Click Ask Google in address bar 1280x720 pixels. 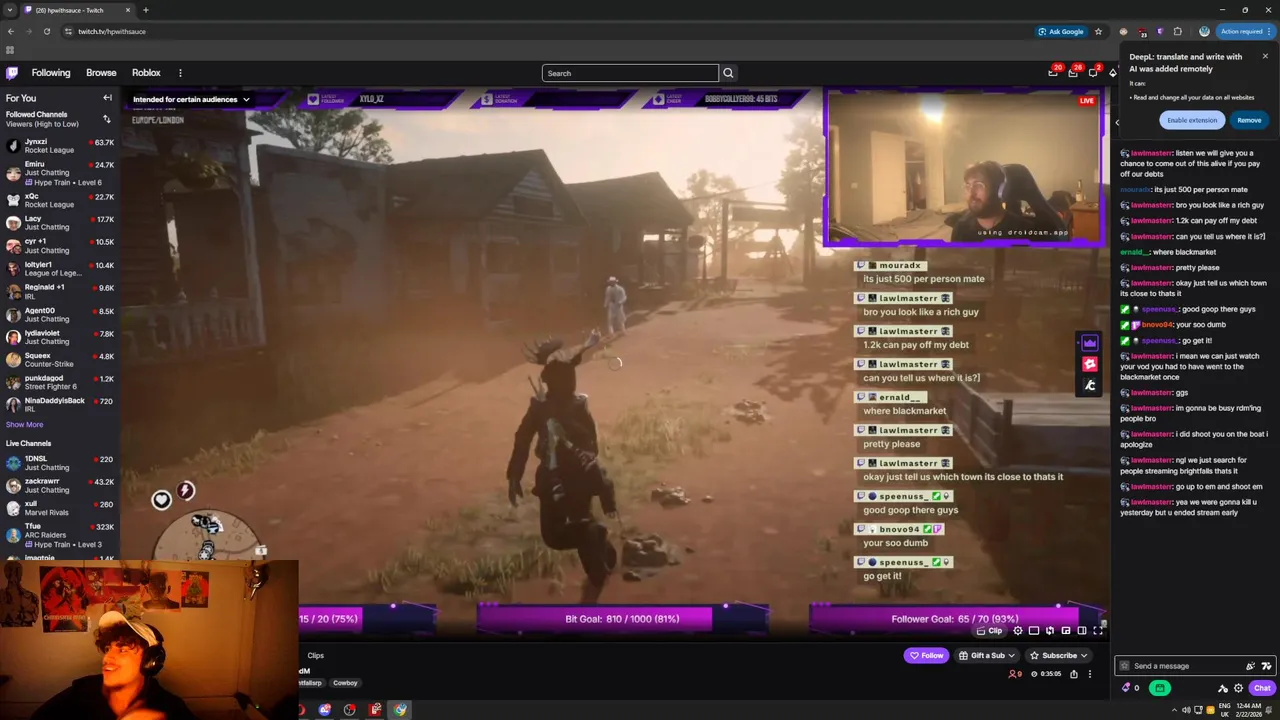[1061, 31]
